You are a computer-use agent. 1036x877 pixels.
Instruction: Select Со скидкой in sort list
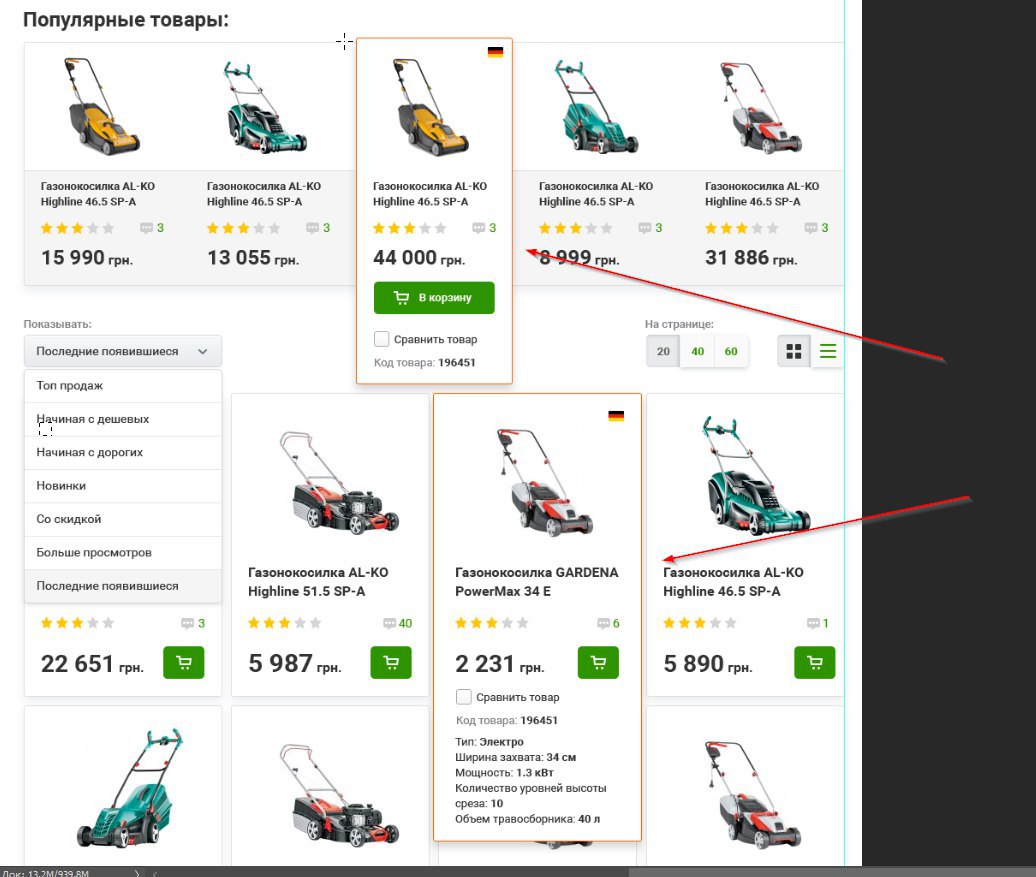pos(123,519)
